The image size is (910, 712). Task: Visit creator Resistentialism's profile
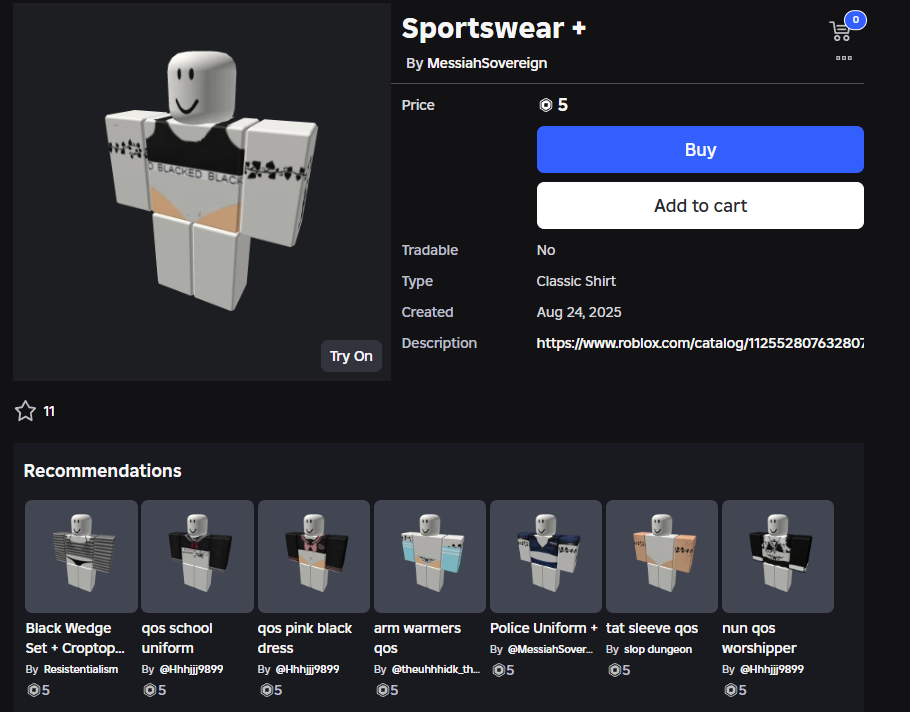[x=81, y=669]
